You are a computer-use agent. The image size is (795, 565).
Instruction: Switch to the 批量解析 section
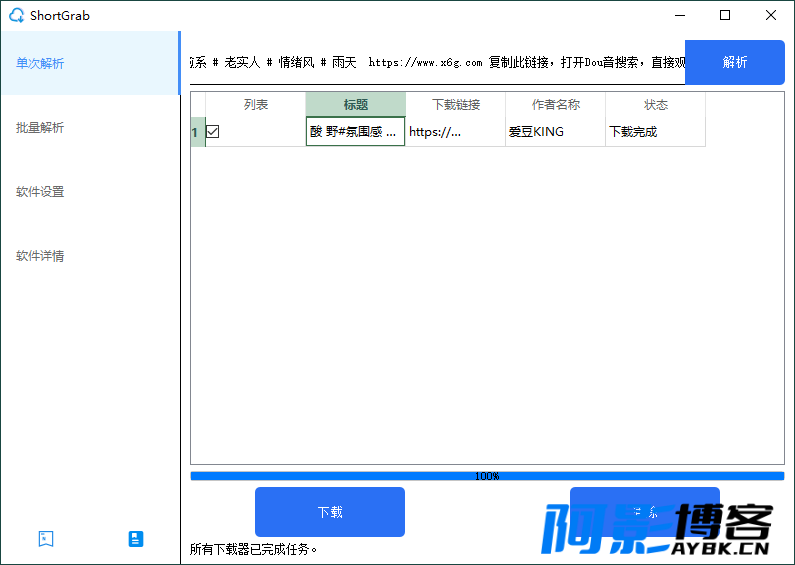click(40, 127)
